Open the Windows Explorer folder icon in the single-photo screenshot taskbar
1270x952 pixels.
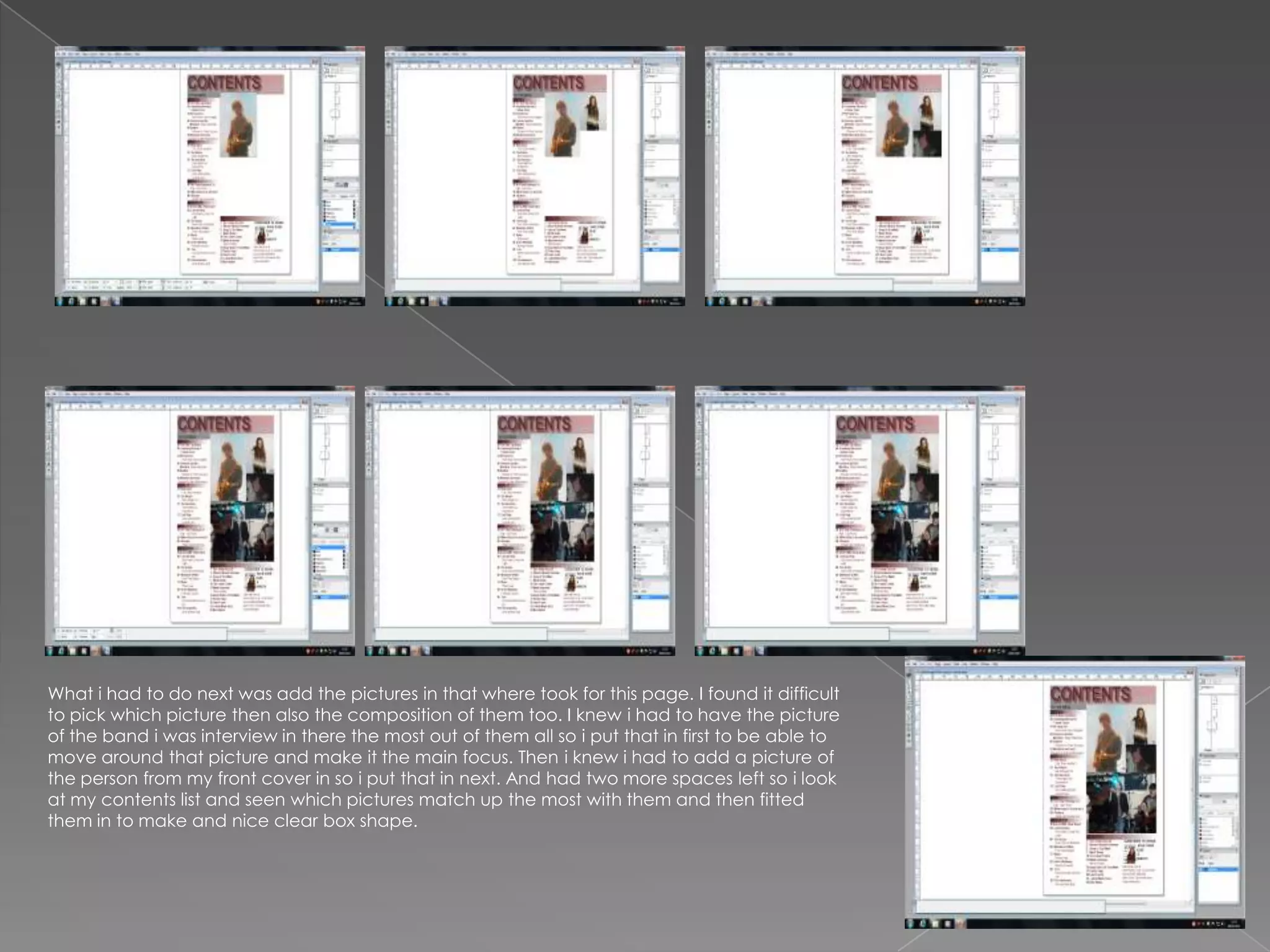coord(83,302)
